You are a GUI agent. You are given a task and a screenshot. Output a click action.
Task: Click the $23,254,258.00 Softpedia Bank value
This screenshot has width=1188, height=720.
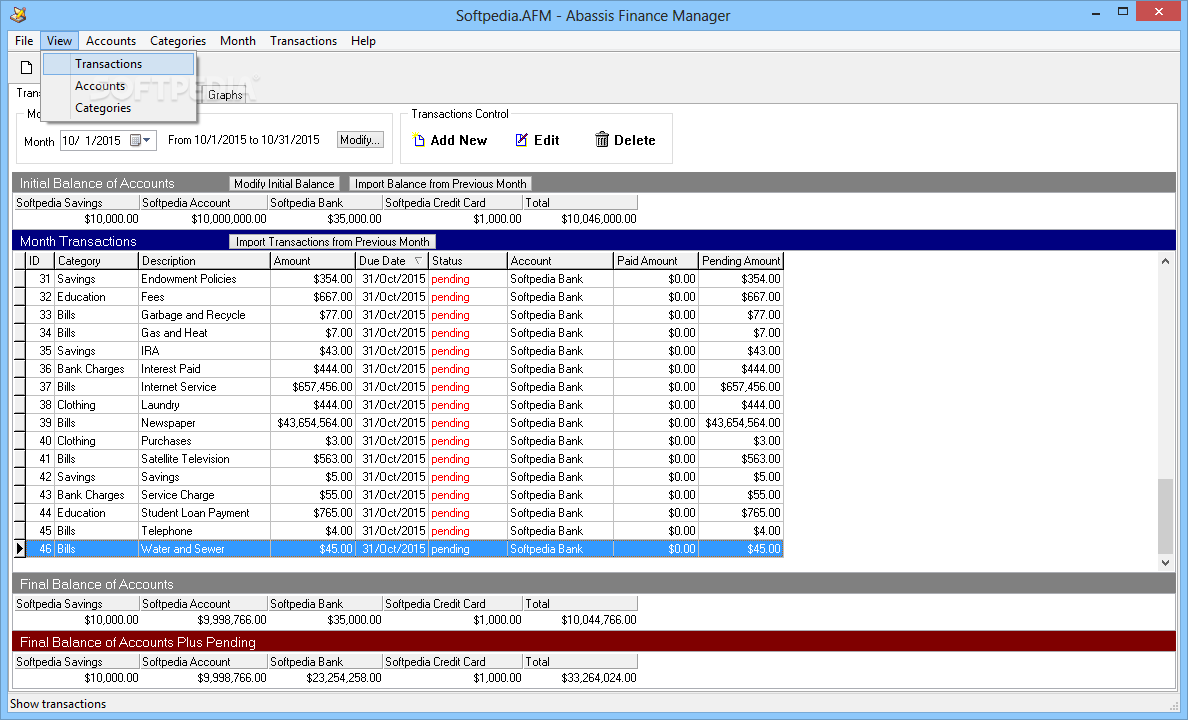pyautogui.click(x=344, y=678)
